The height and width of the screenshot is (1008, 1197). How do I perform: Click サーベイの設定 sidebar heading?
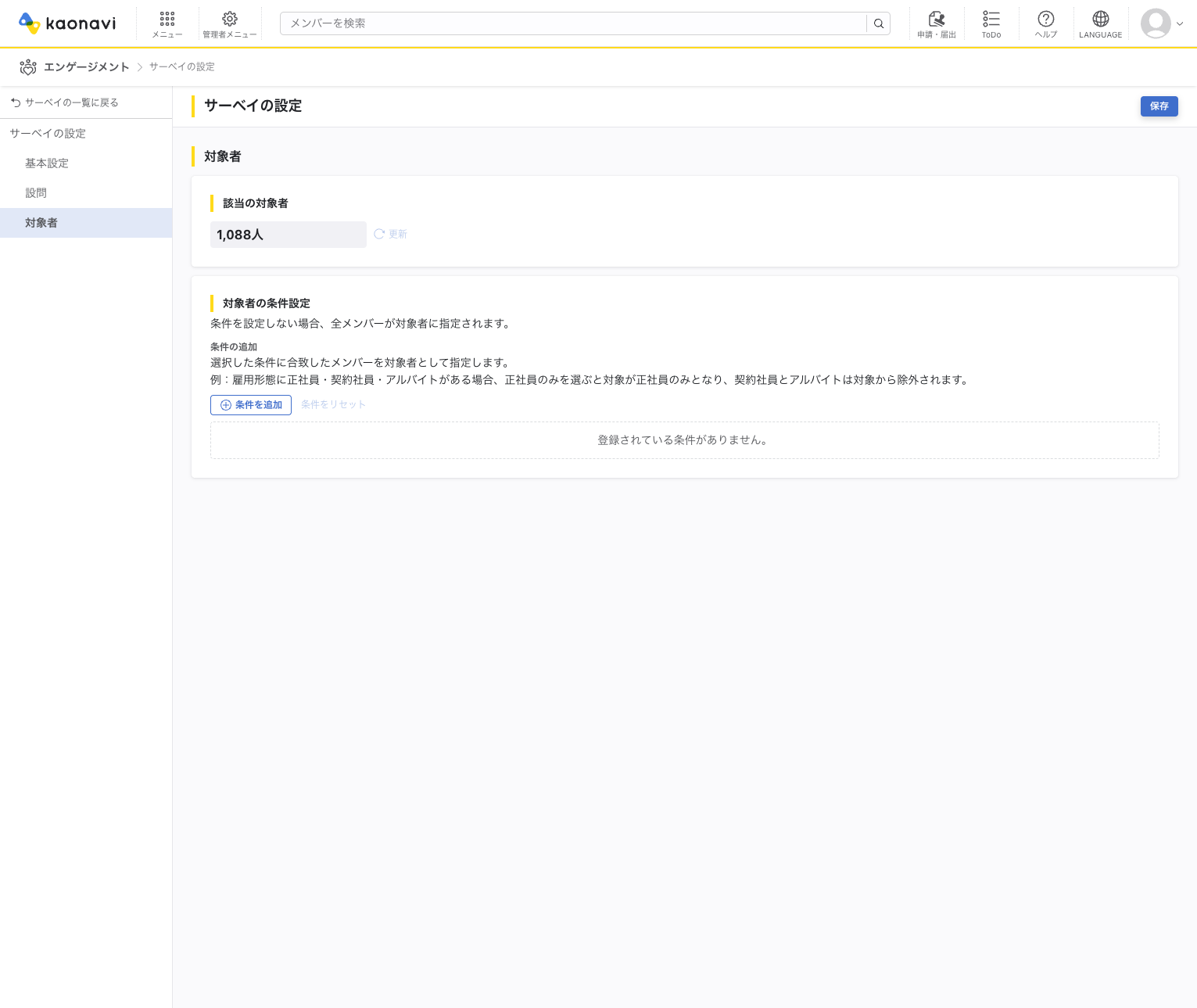(x=48, y=134)
